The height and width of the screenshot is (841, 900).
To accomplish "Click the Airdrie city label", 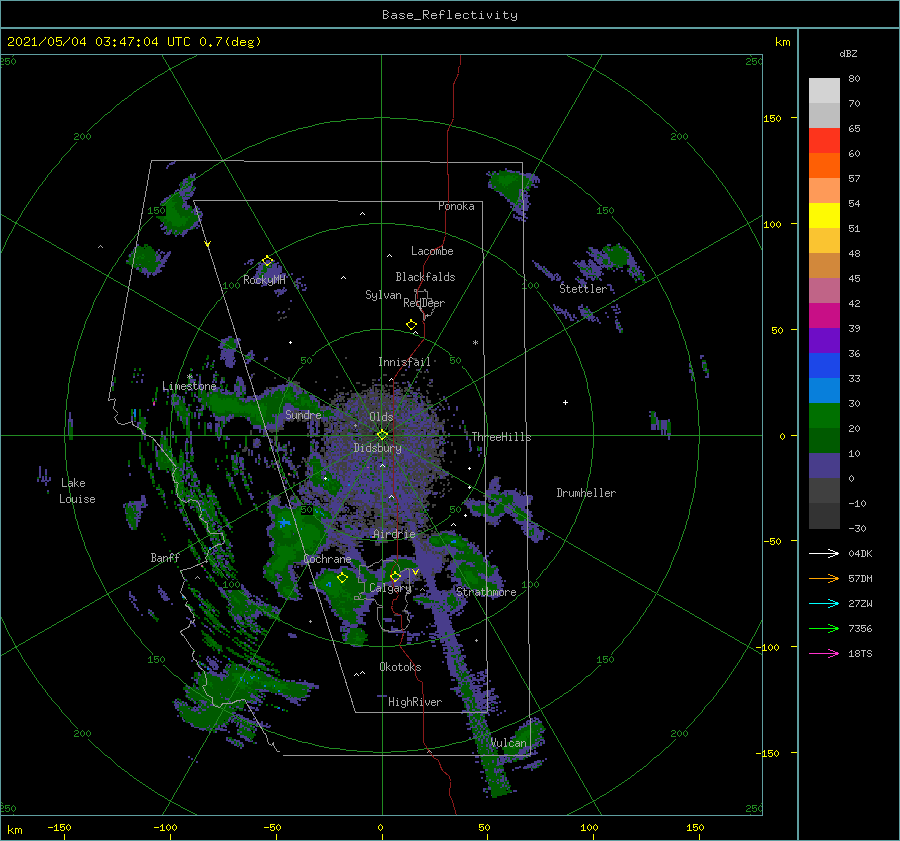I will click(394, 534).
